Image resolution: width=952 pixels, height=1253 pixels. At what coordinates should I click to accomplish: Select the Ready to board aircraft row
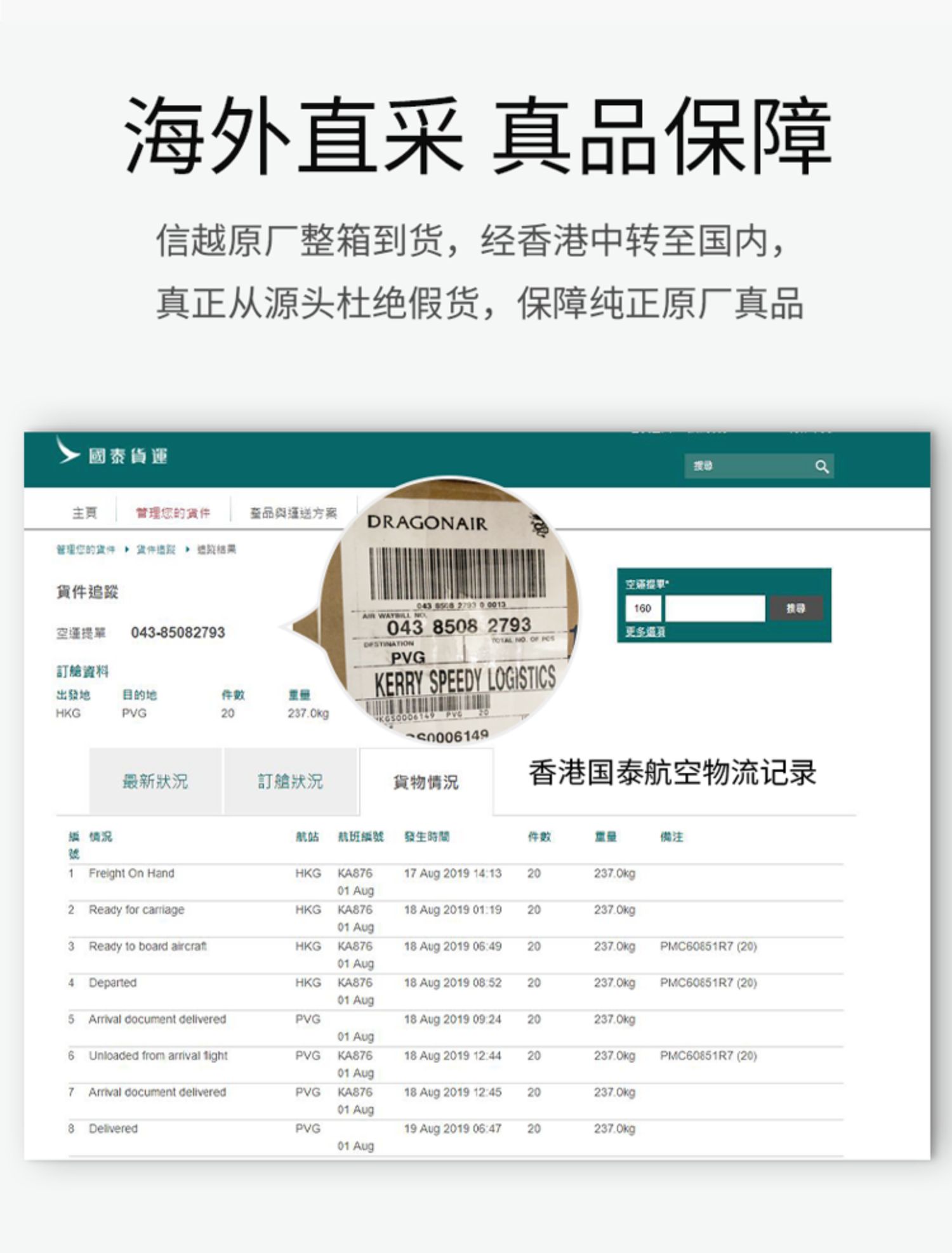[x=456, y=955]
